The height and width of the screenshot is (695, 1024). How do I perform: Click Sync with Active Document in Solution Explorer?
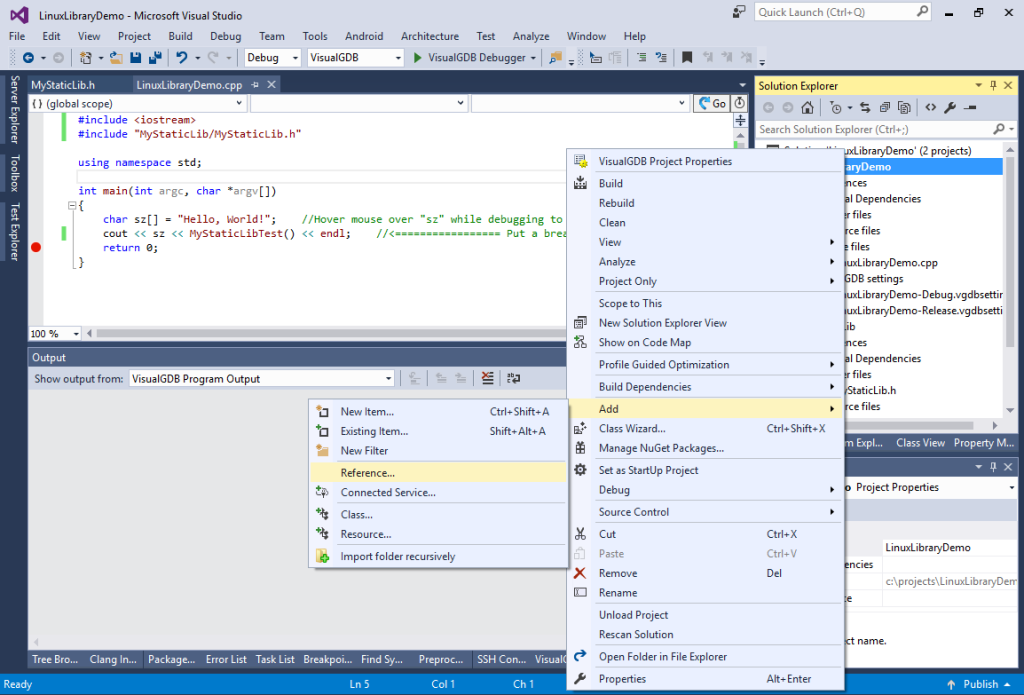point(866,106)
